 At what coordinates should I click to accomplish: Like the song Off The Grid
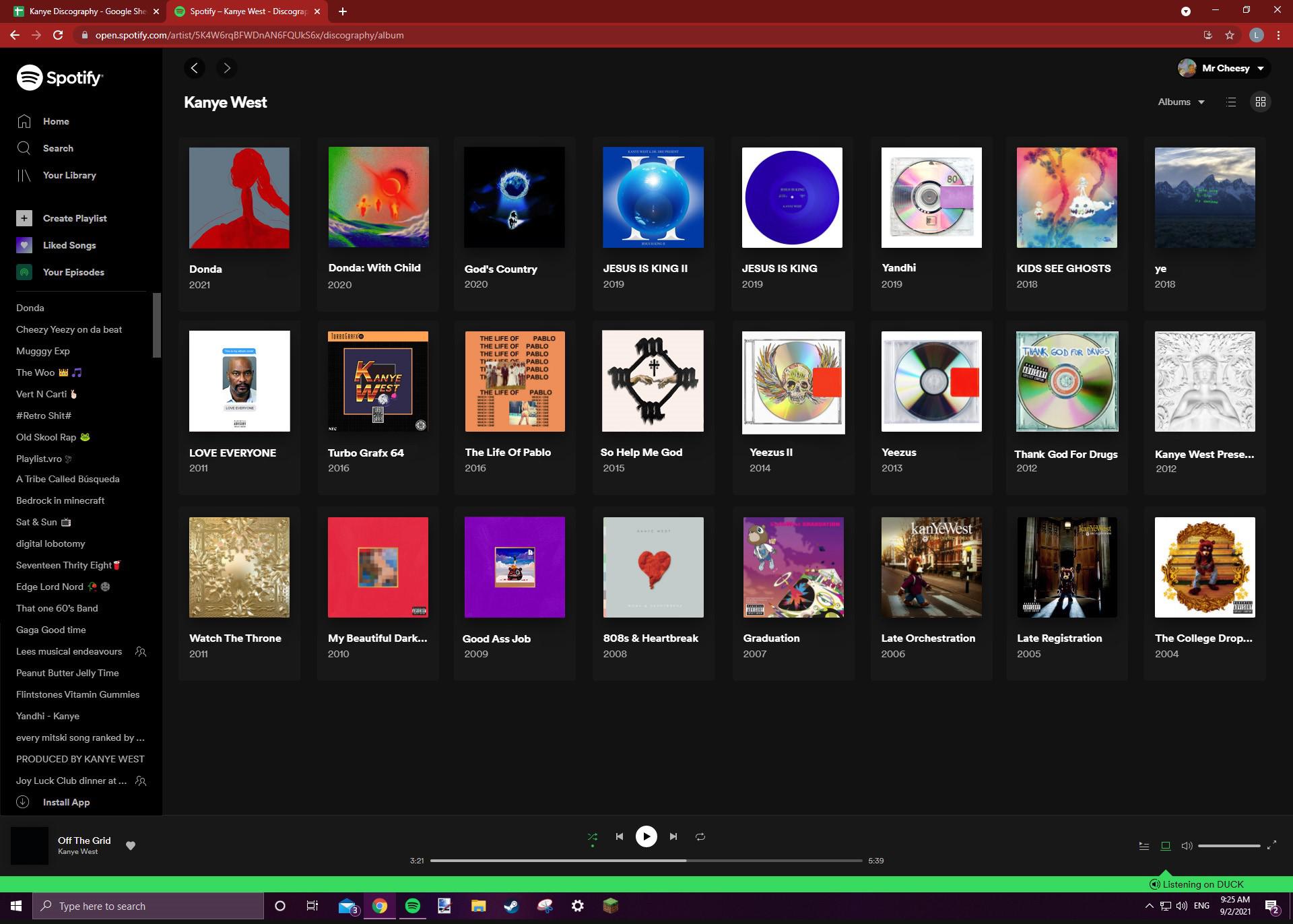[x=131, y=845]
